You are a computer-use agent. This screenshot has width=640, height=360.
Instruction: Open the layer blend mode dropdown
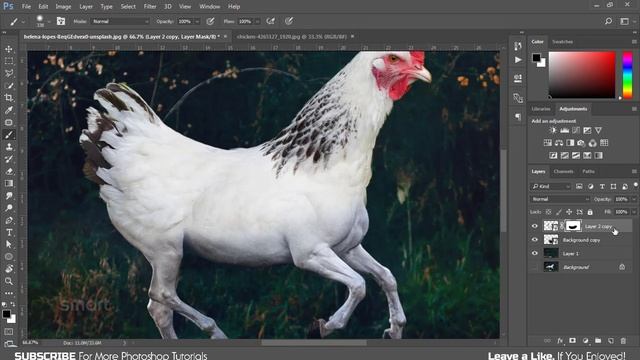[x=560, y=199]
